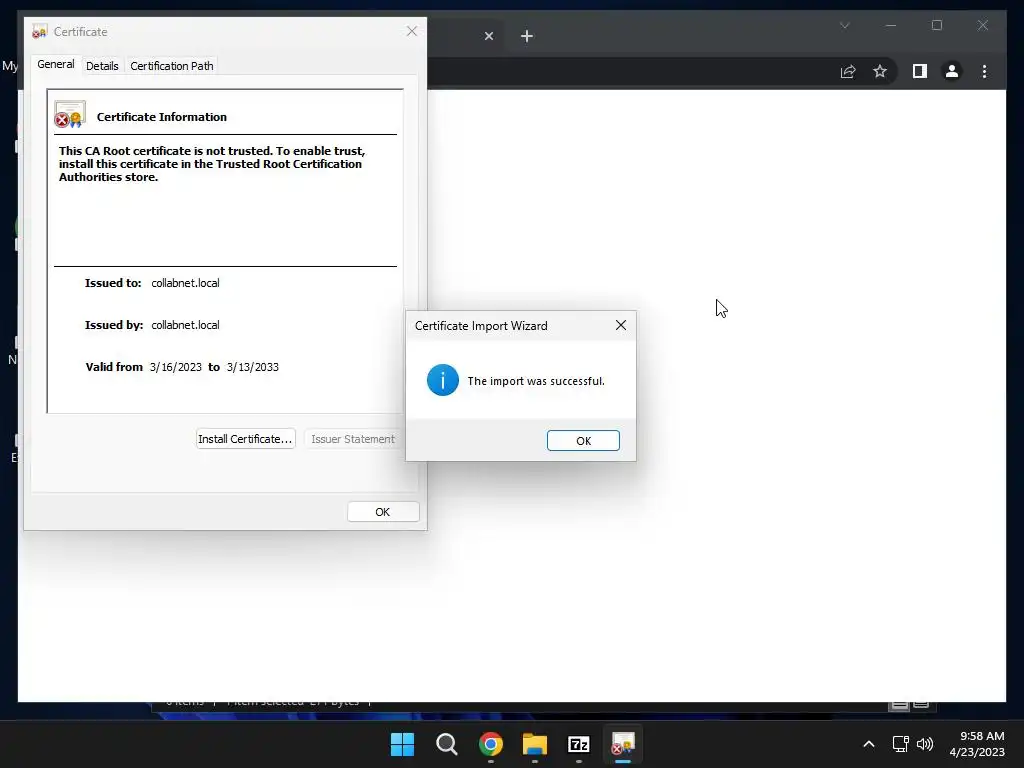Switch to the Details tab

click(x=103, y=66)
